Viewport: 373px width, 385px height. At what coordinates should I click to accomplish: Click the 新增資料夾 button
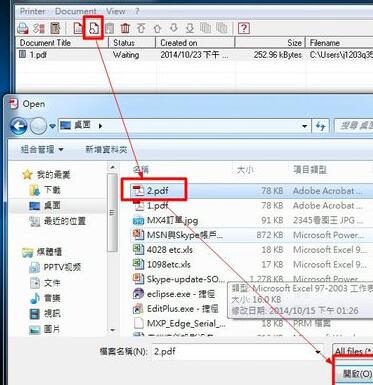[106, 149]
